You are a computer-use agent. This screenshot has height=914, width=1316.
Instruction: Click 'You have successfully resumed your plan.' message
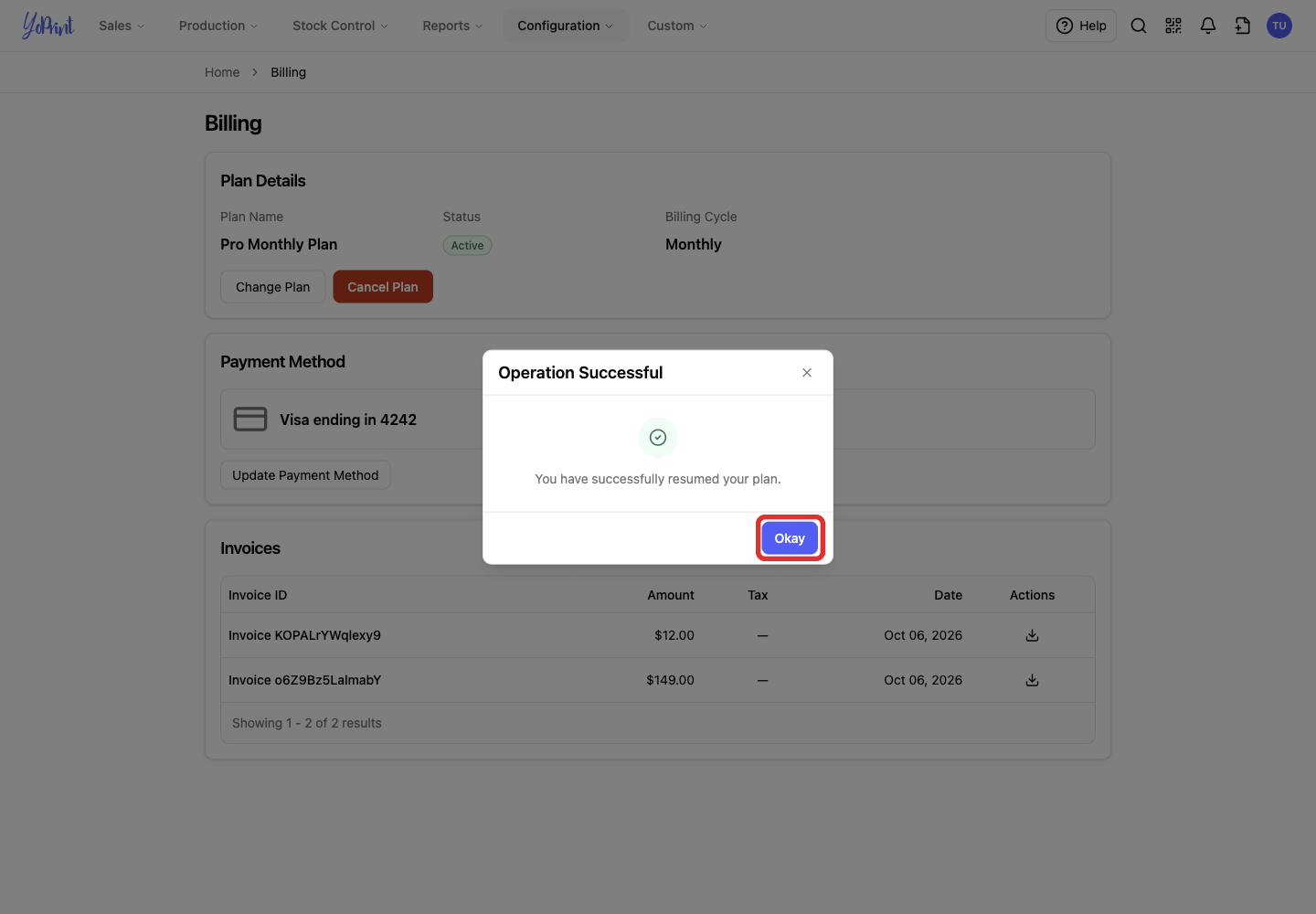click(658, 479)
